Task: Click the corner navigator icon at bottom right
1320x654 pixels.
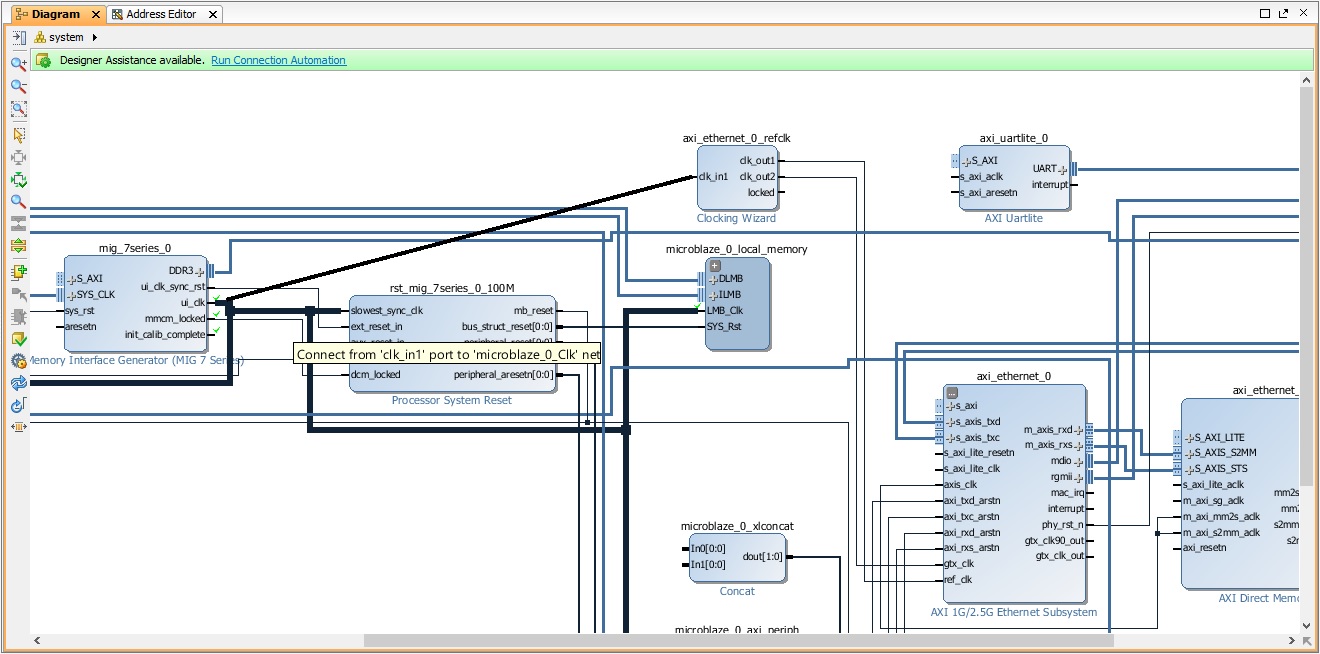Action: tap(1306, 640)
